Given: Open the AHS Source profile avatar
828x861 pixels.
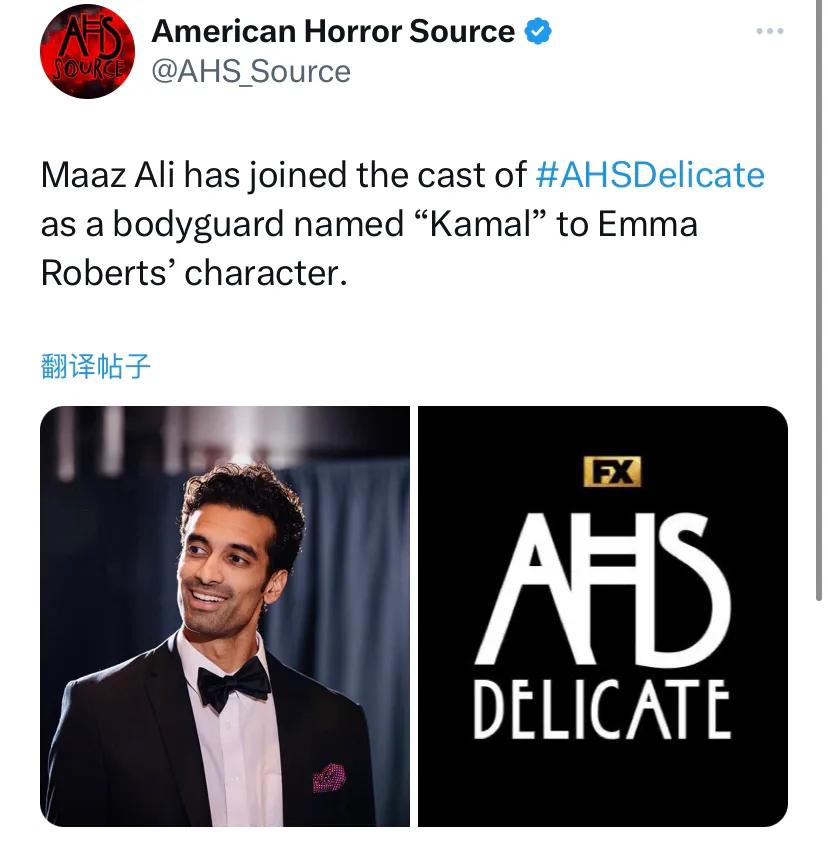Looking at the screenshot, I should [87, 52].
